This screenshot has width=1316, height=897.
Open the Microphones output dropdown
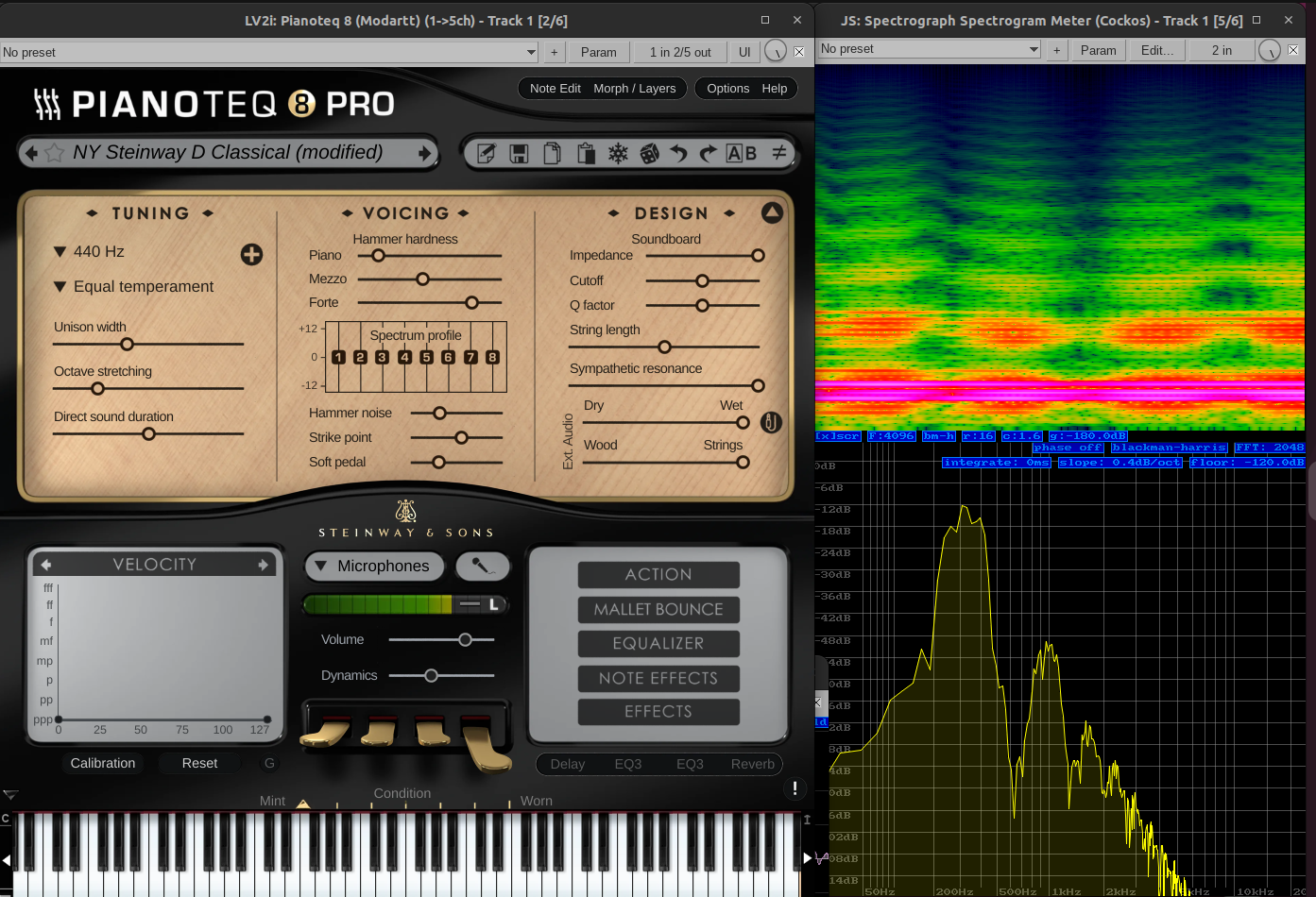375,566
